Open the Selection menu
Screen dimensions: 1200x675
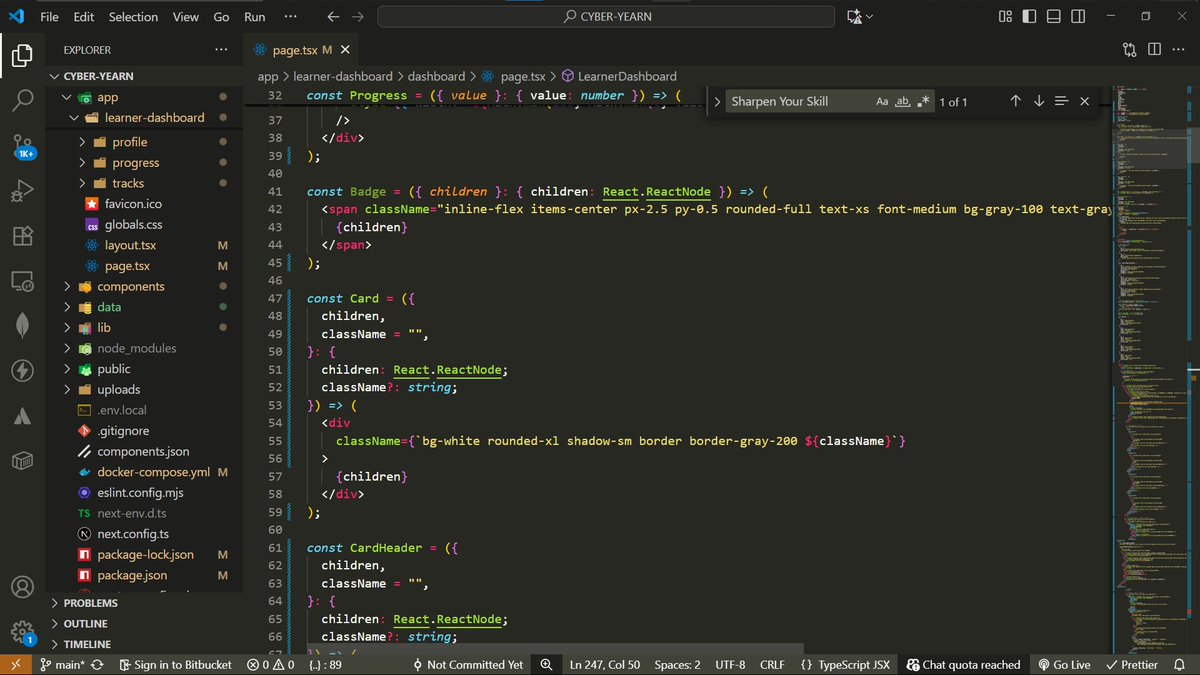[x=133, y=17]
